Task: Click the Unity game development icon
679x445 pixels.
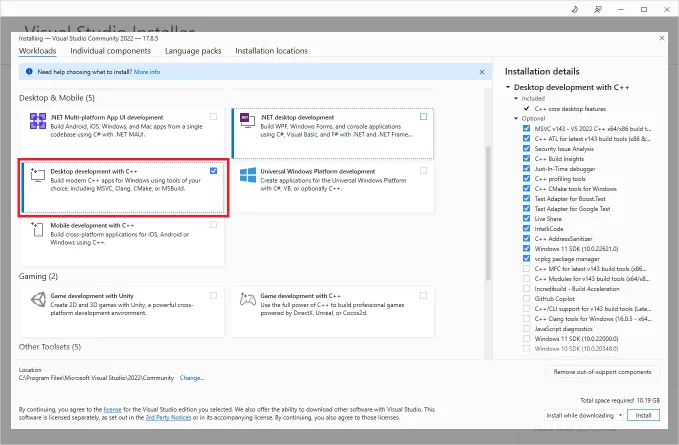Action: pyautogui.click(x=38, y=300)
